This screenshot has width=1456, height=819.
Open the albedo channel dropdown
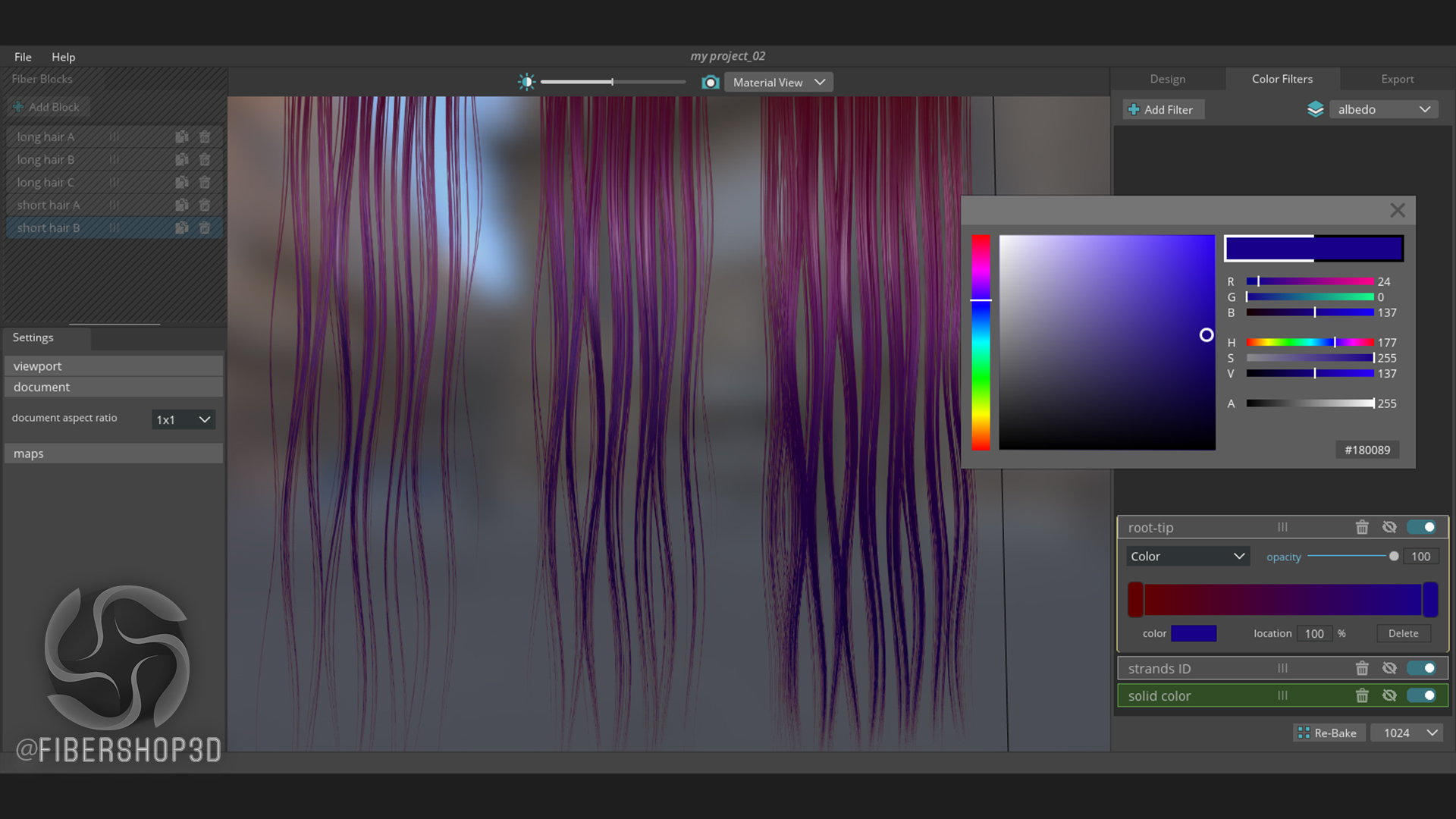click(1383, 110)
